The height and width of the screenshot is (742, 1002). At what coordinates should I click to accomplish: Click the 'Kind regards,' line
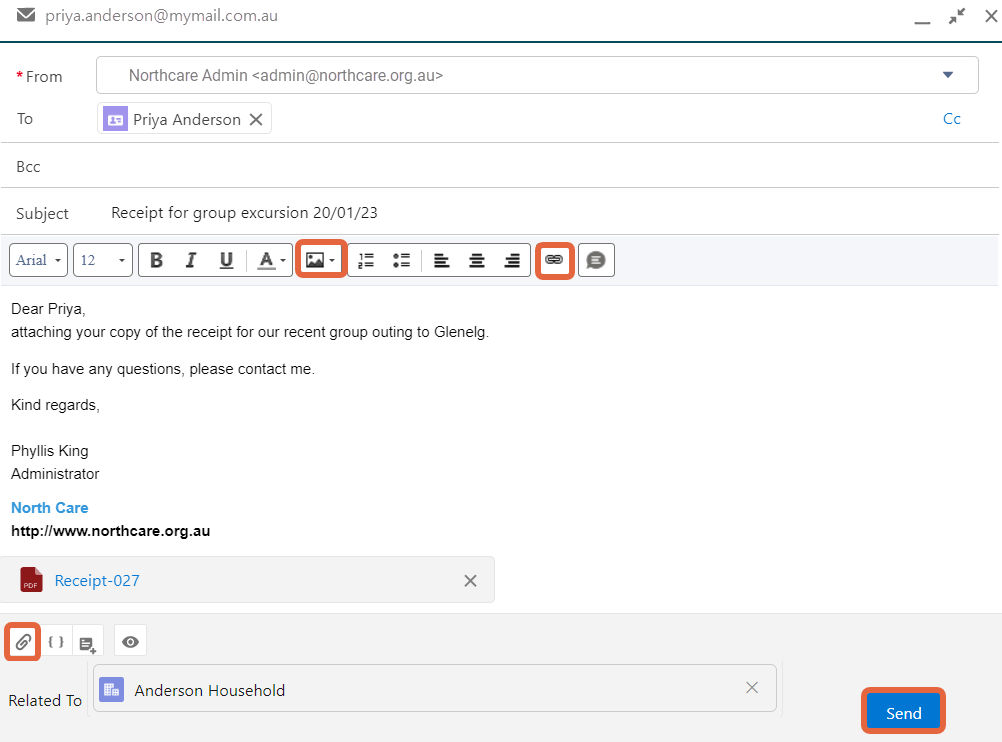click(x=55, y=405)
